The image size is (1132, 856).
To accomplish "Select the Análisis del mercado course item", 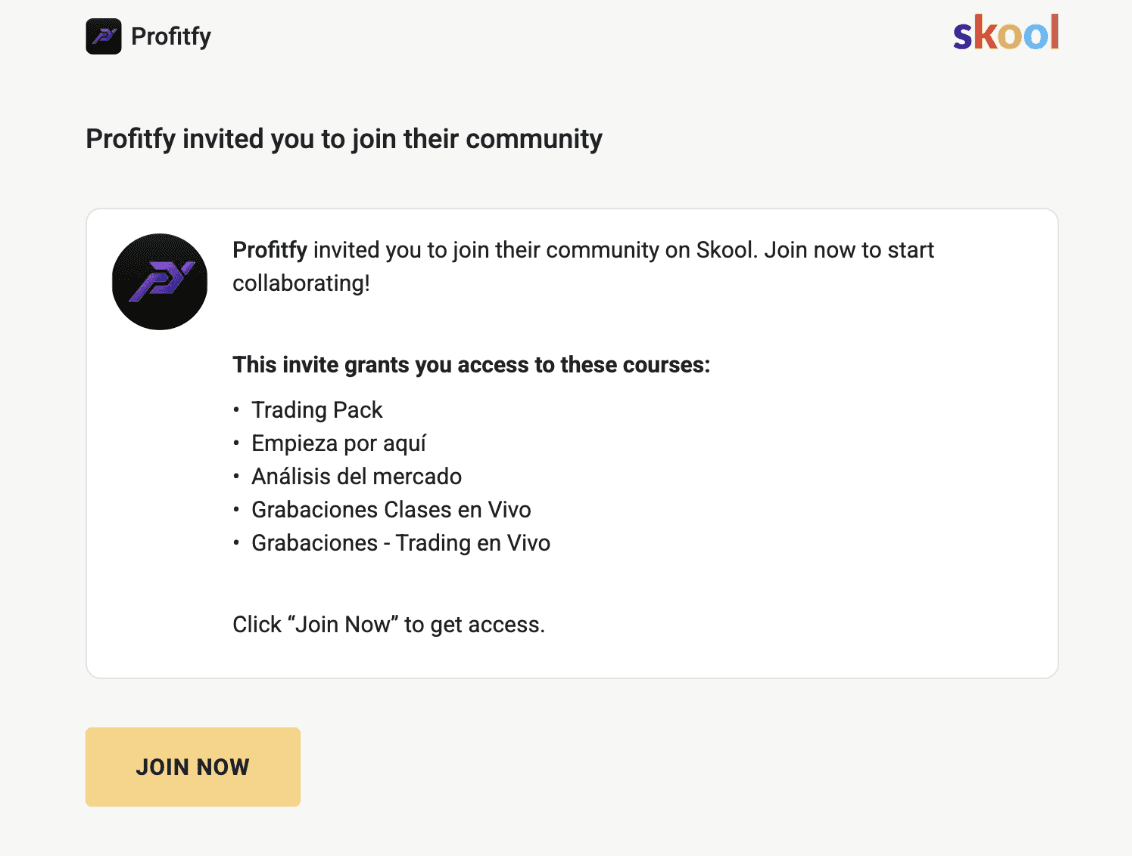I will 357,476.
